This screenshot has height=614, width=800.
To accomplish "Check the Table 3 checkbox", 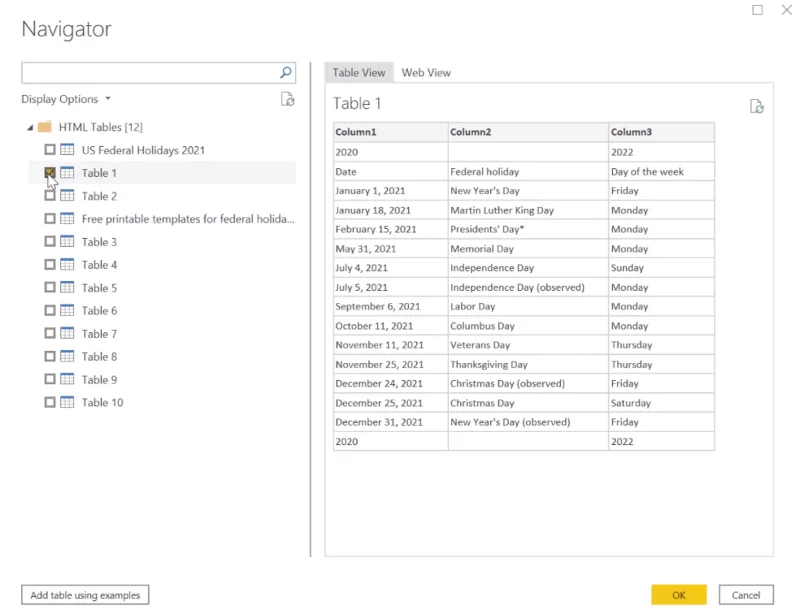I will 49,241.
